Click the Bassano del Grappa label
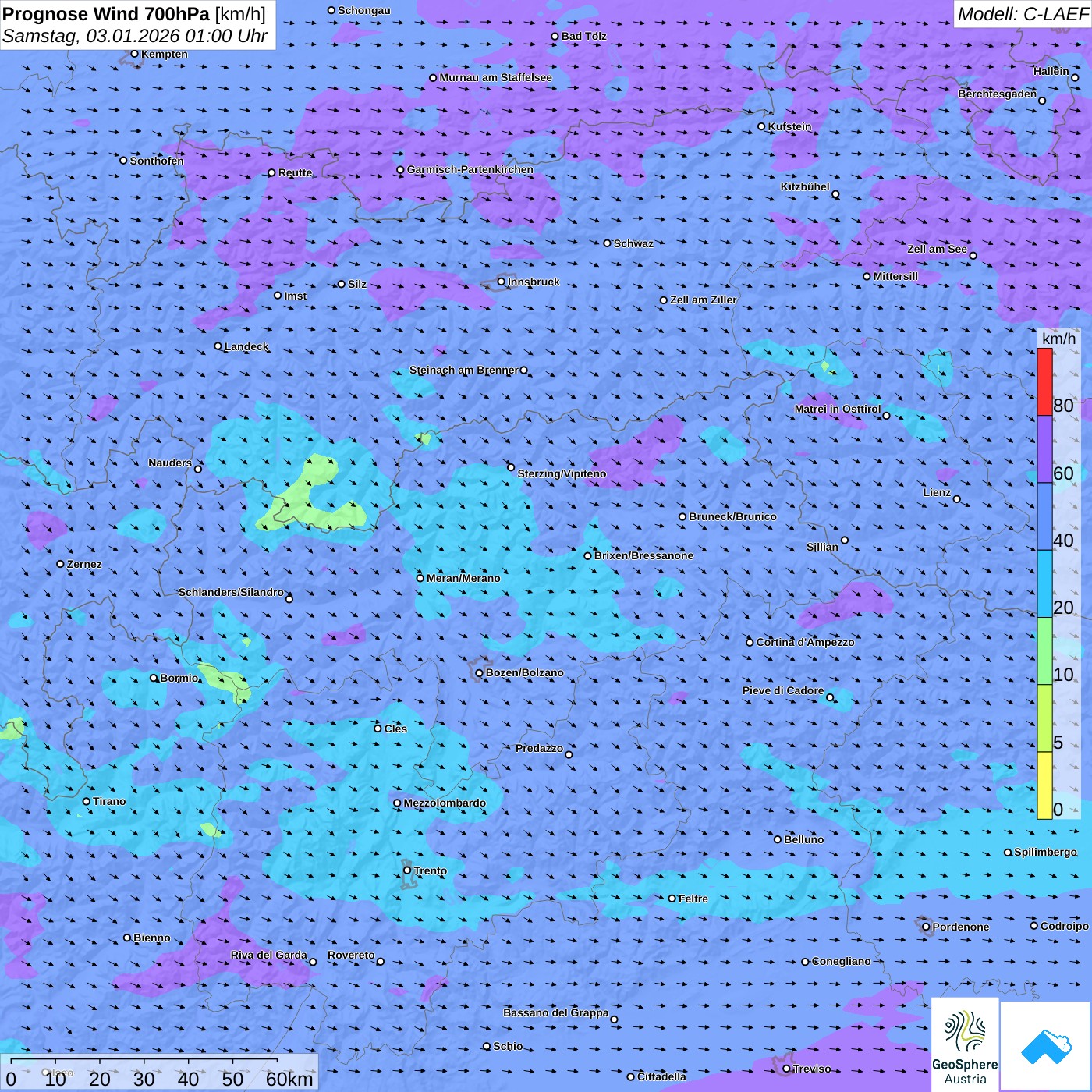This screenshot has height=1092, width=1092. (556, 1012)
